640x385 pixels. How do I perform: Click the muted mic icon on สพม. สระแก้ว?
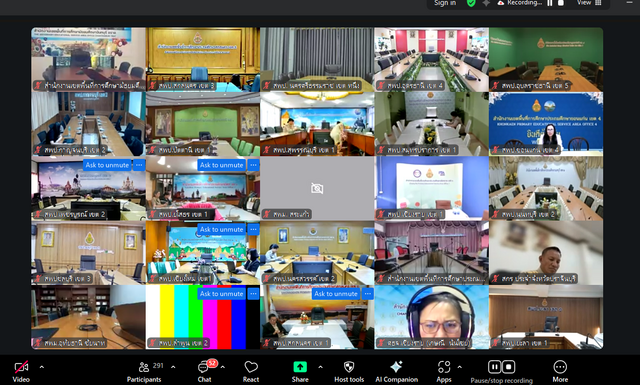[x=267, y=214]
